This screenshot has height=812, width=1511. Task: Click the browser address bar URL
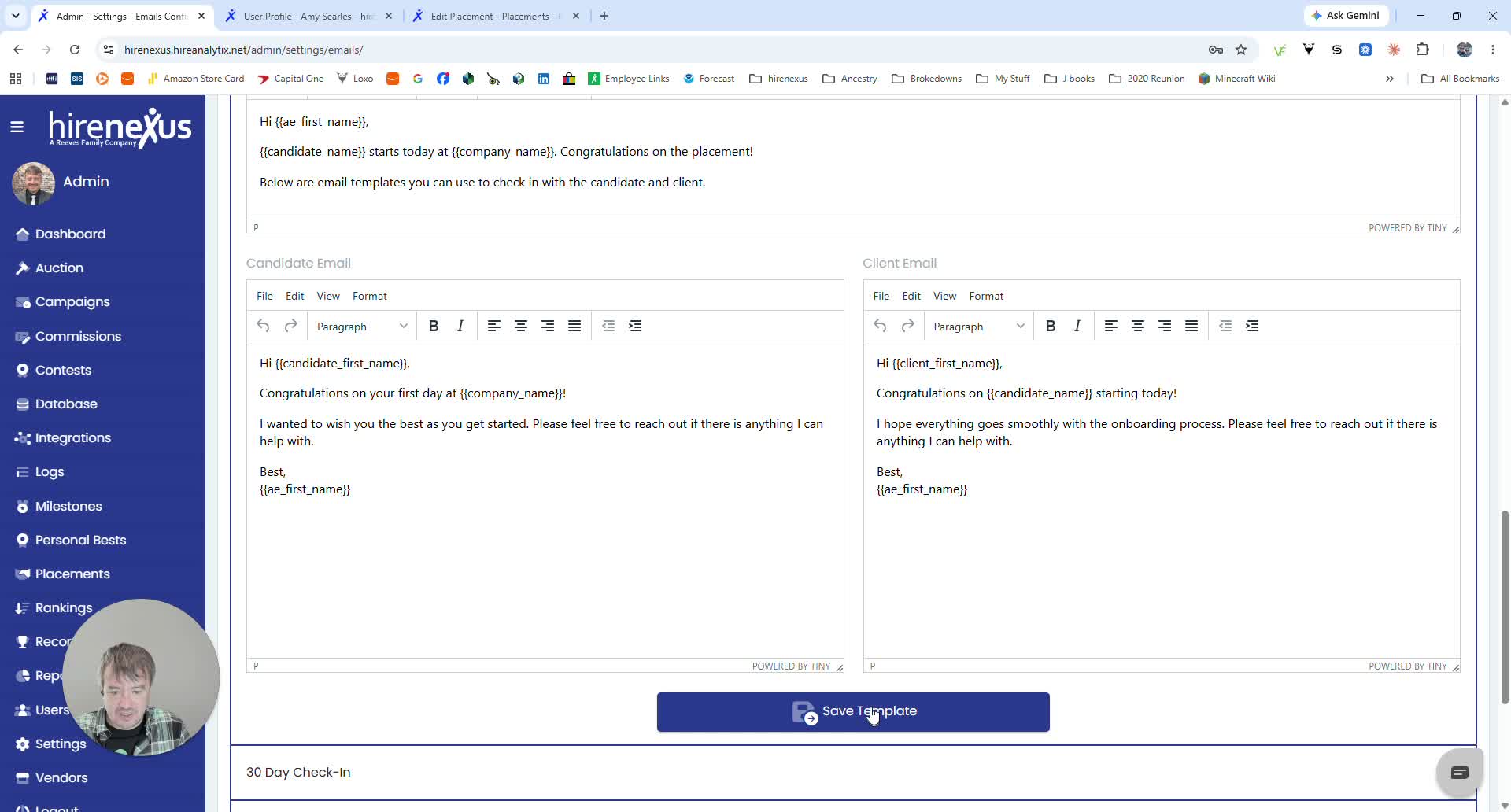(244, 50)
